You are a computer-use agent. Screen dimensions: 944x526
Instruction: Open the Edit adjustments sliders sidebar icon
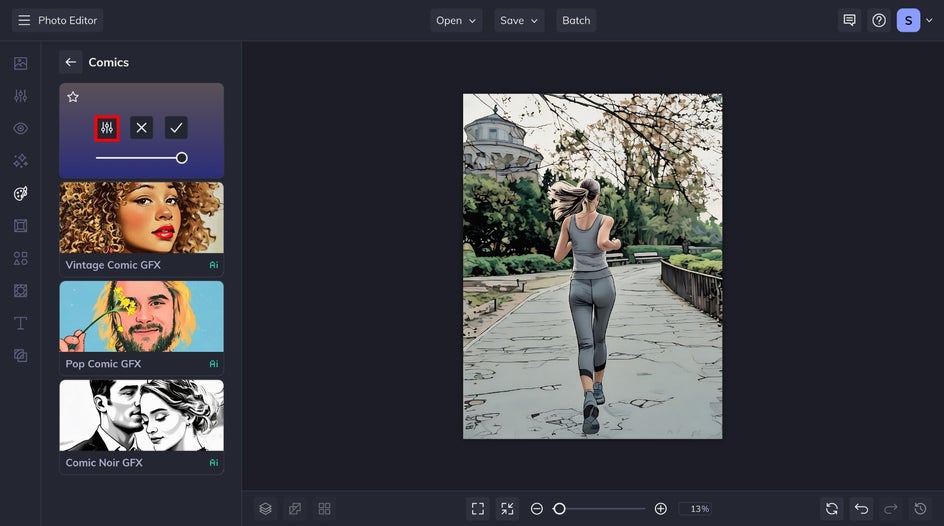(x=20, y=96)
